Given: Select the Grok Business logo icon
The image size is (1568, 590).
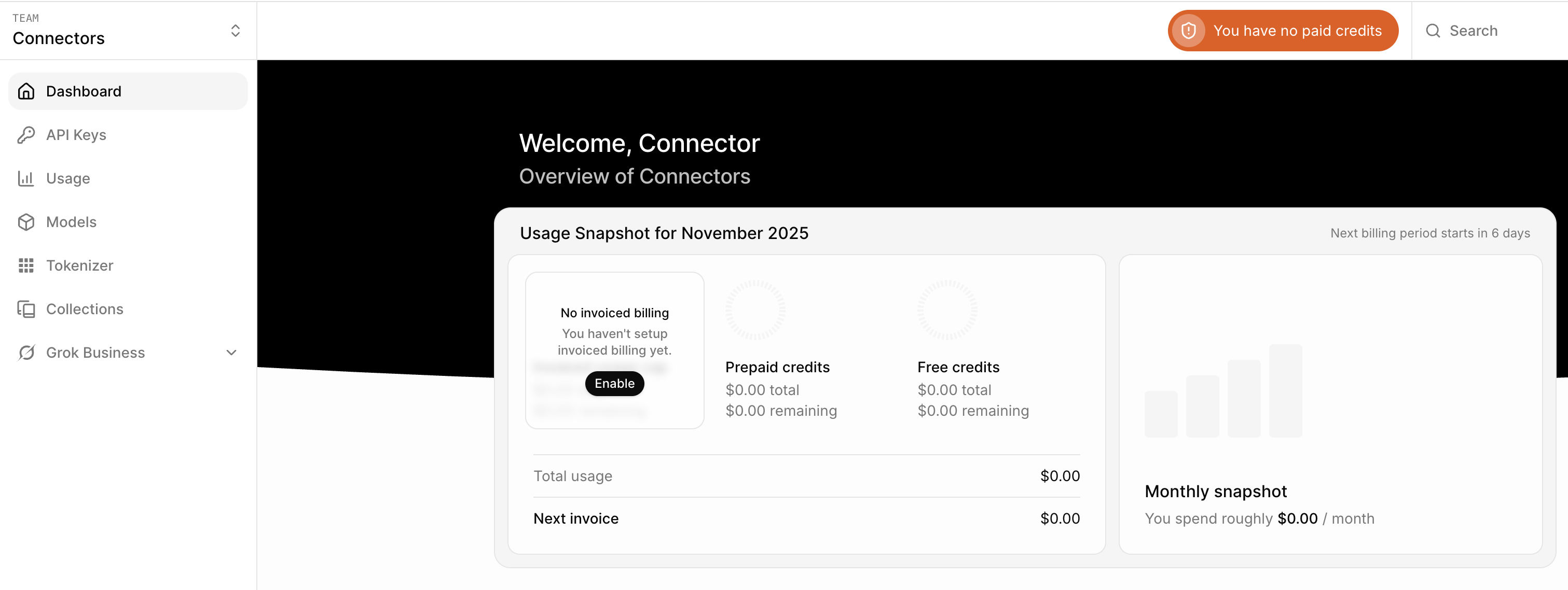Looking at the screenshot, I should (x=26, y=352).
